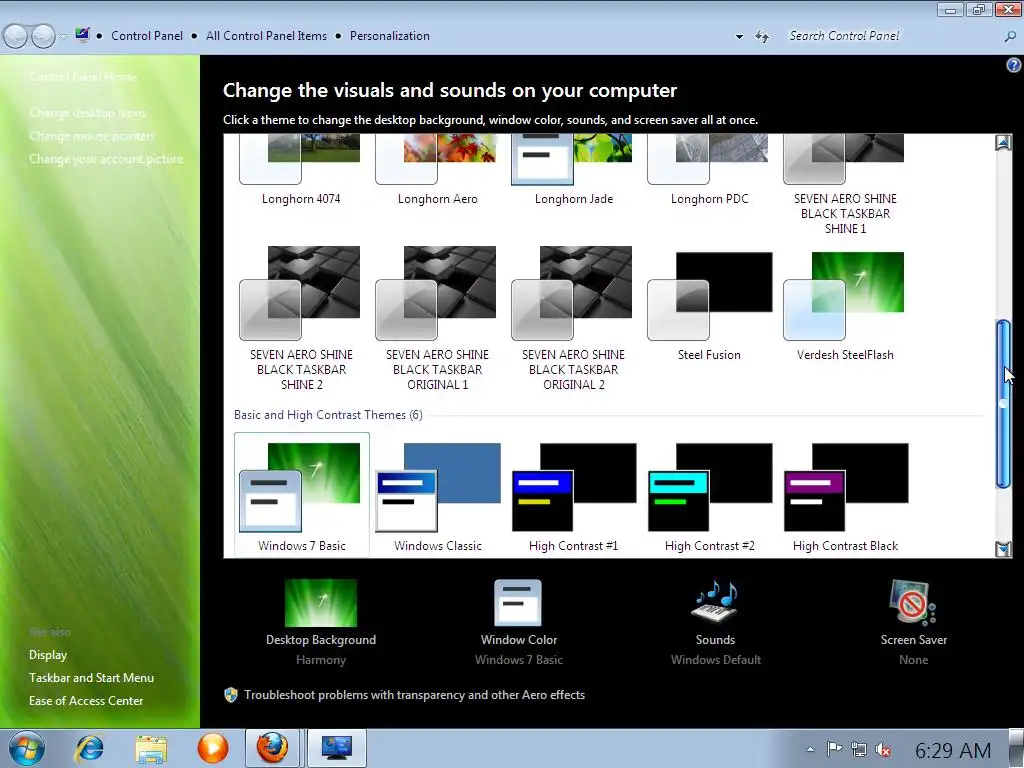Open Change your account picture link
The height and width of the screenshot is (768, 1024).
[x=106, y=159]
